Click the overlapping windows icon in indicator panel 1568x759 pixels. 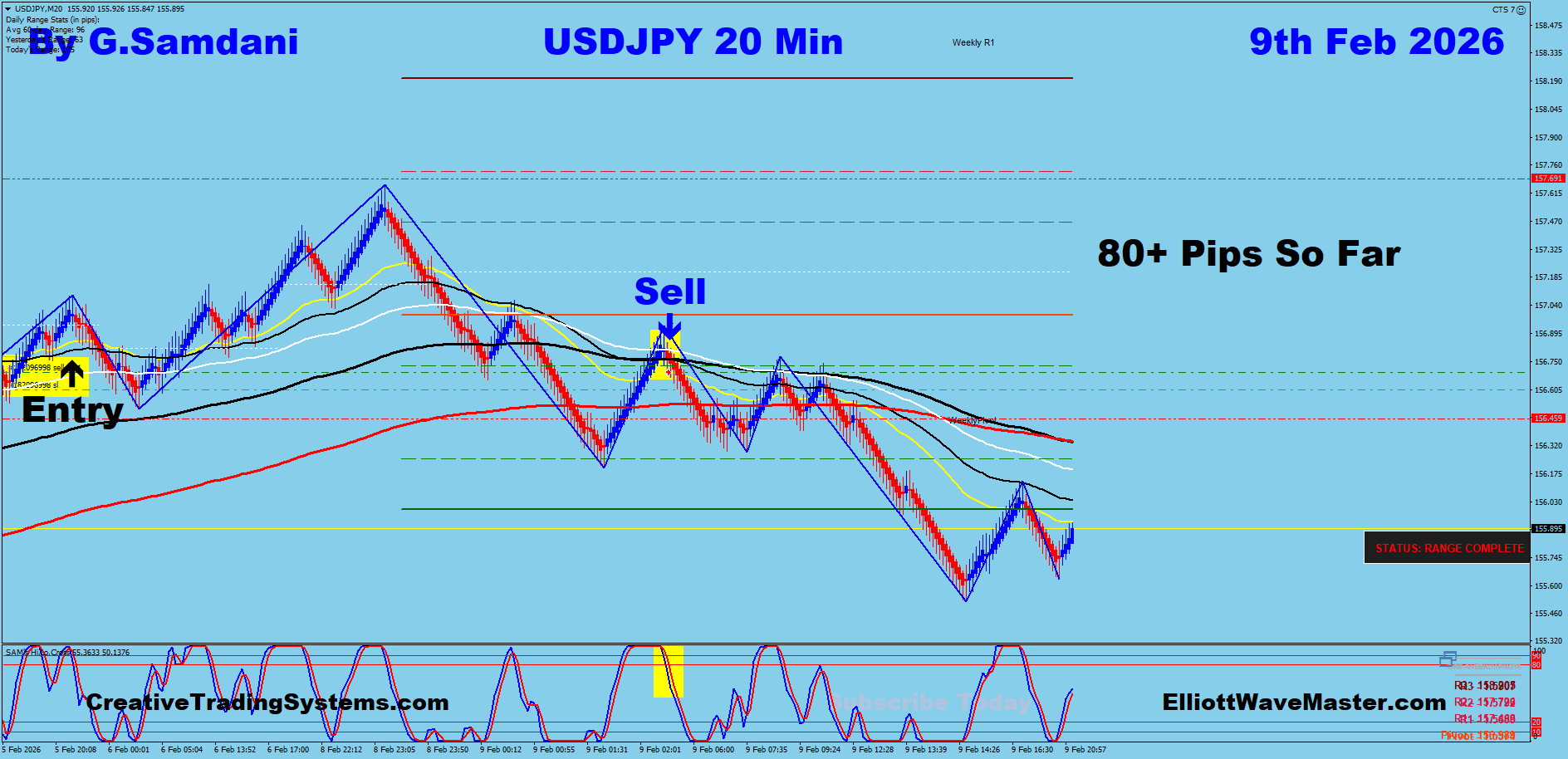[1448, 659]
